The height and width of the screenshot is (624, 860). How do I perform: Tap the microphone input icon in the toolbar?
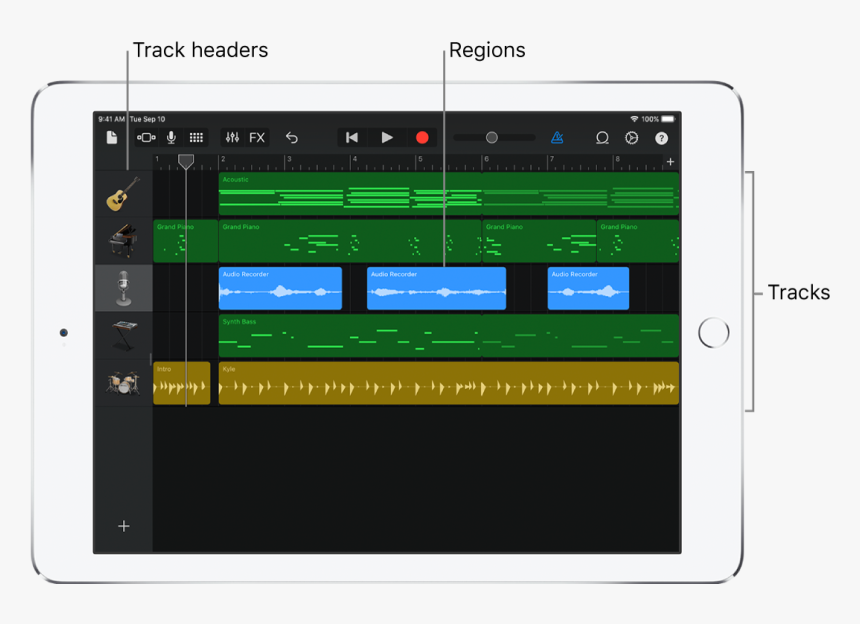pyautogui.click(x=172, y=137)
